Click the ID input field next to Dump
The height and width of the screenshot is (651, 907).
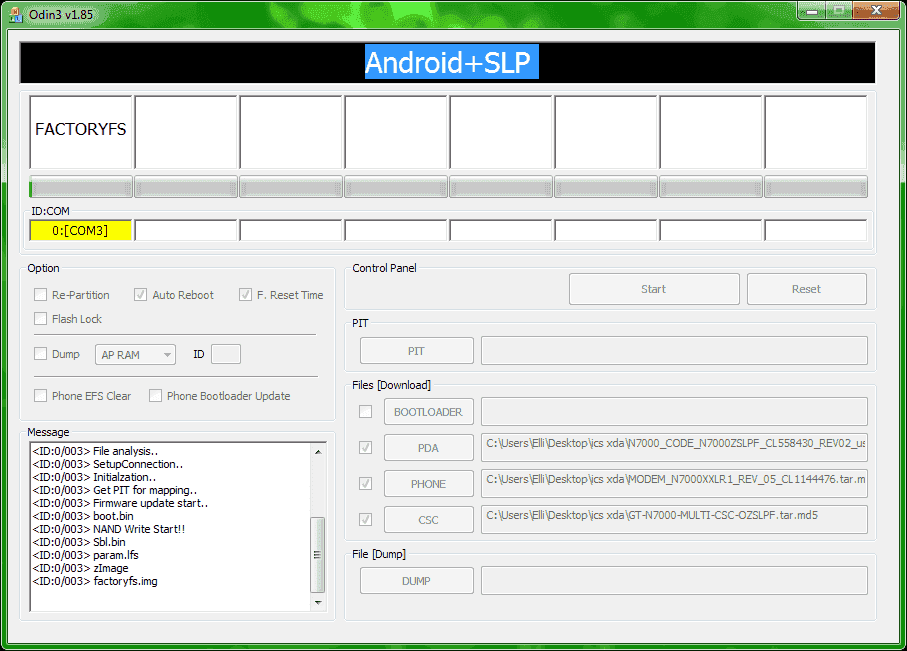point(226,354)
